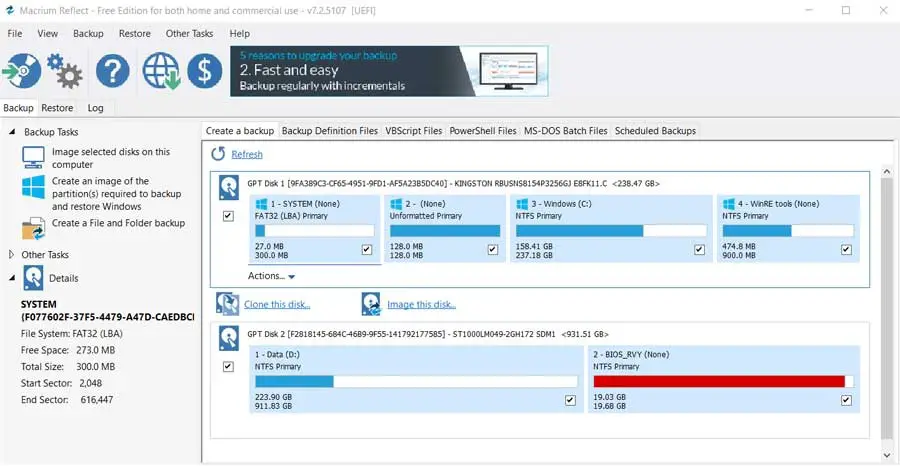The width and height of the screenshot is (900, 466).
Task: Click the File and Folder backup icon
Action: coord(33,228)
